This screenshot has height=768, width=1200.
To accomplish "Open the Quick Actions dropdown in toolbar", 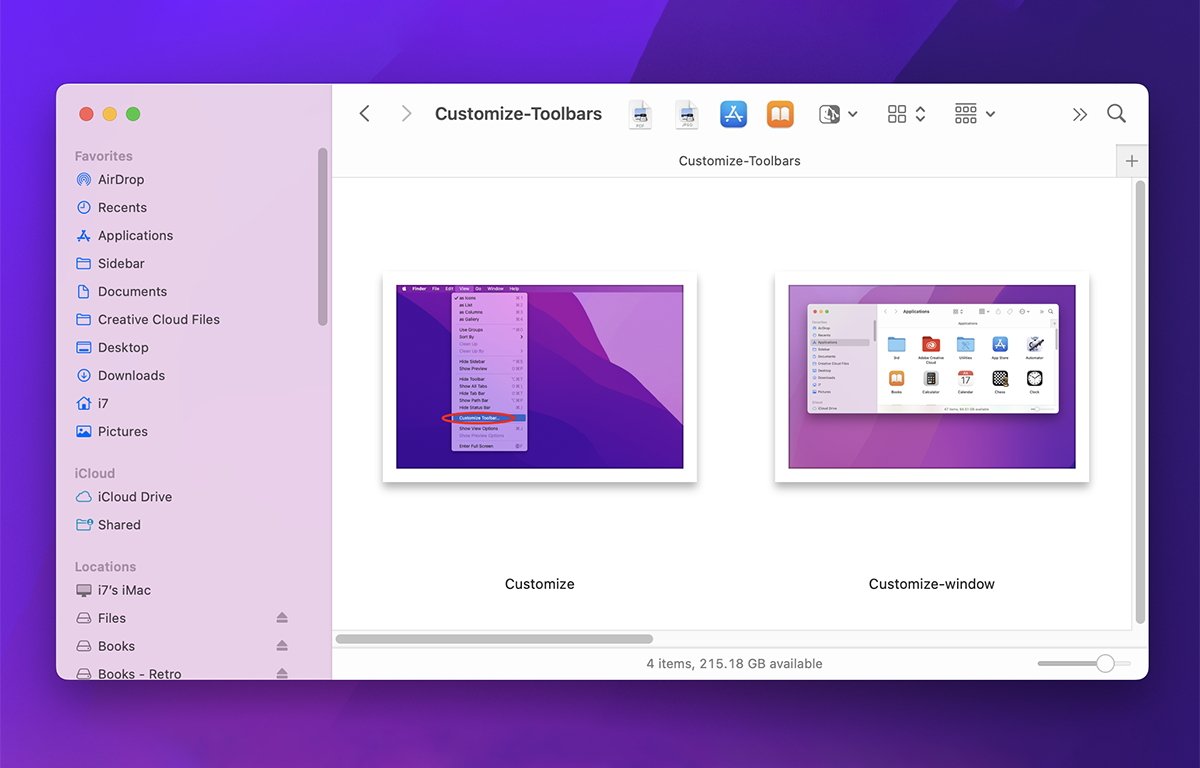I will point(838,114).
